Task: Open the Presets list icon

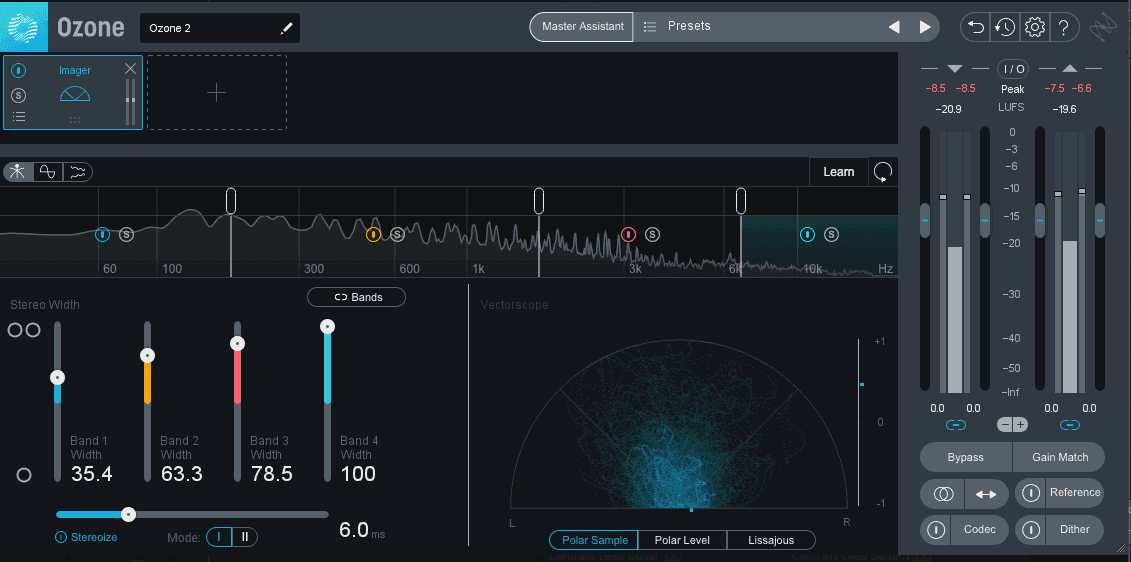Action: [x=649, y=27]
